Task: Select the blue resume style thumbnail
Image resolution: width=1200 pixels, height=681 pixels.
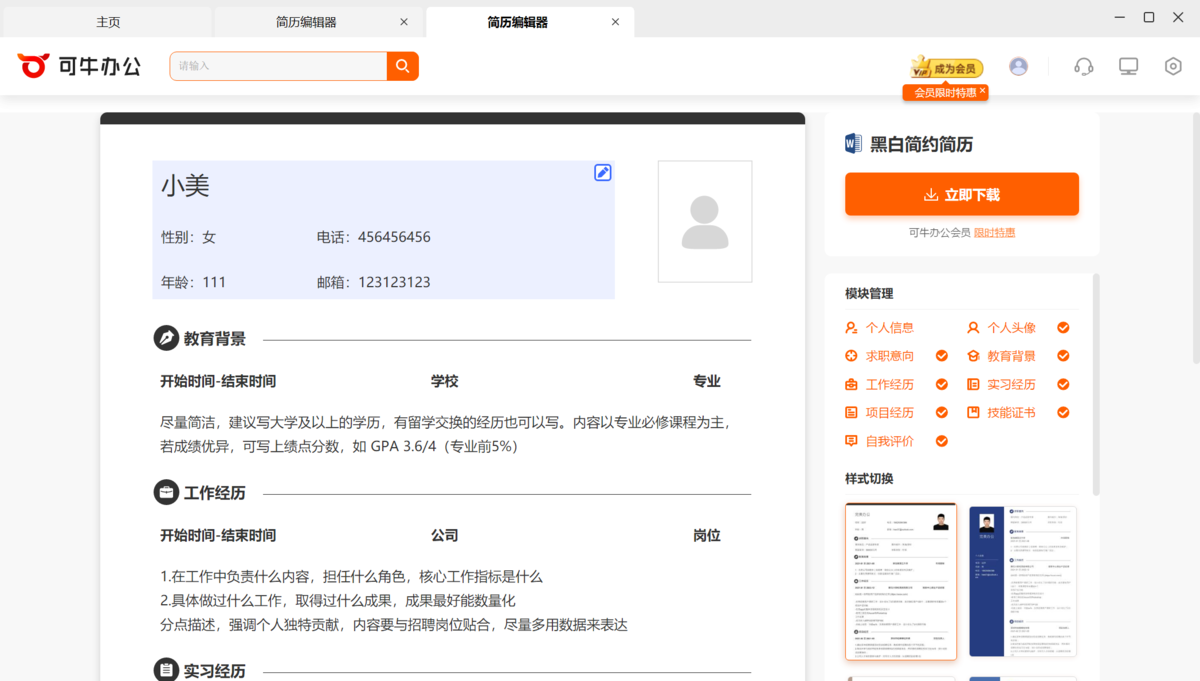Action: [1022, 581]
